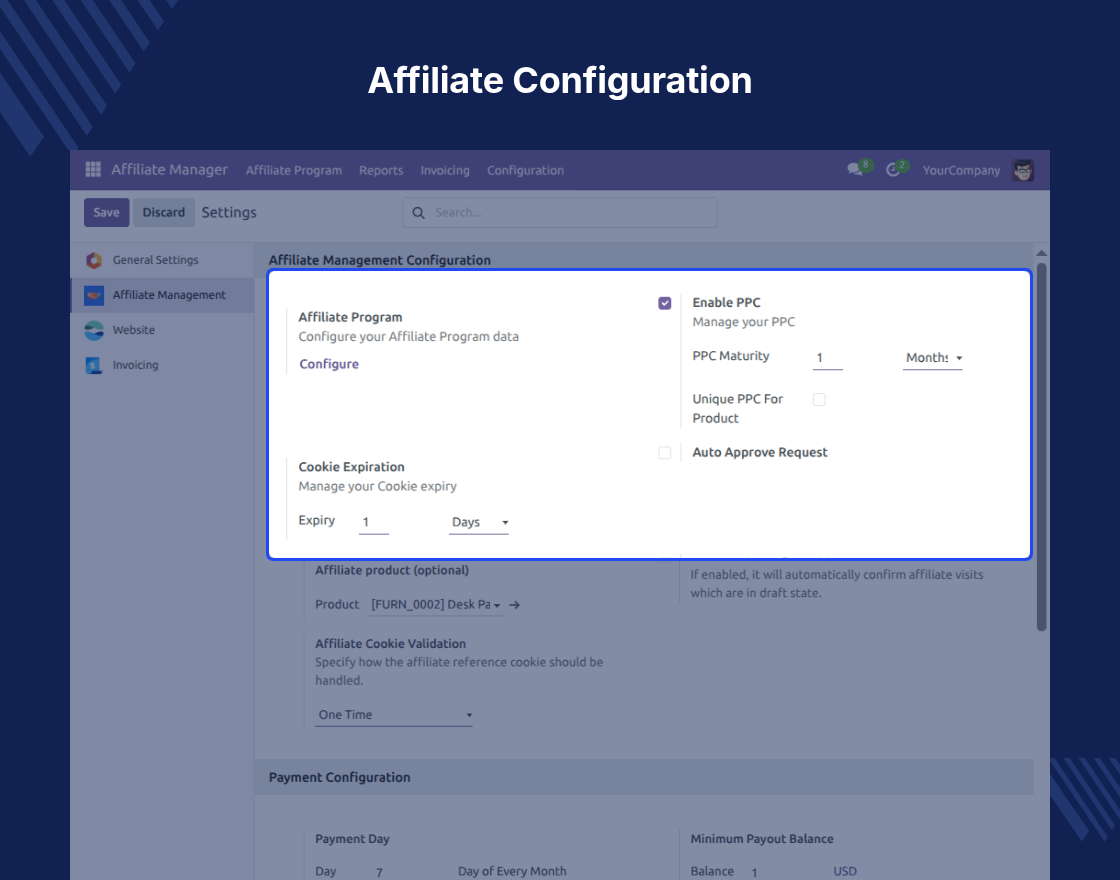Image resolution: width=1120 pixels, height=880 pixels.
Task: Click the scrollbar up arrow
Action: click(x=1041, y=253)
